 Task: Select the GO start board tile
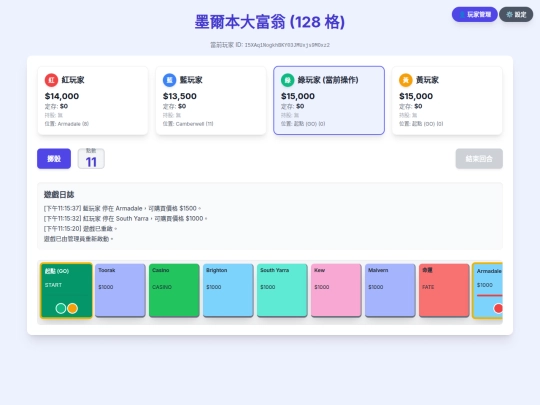click(66, 290)
